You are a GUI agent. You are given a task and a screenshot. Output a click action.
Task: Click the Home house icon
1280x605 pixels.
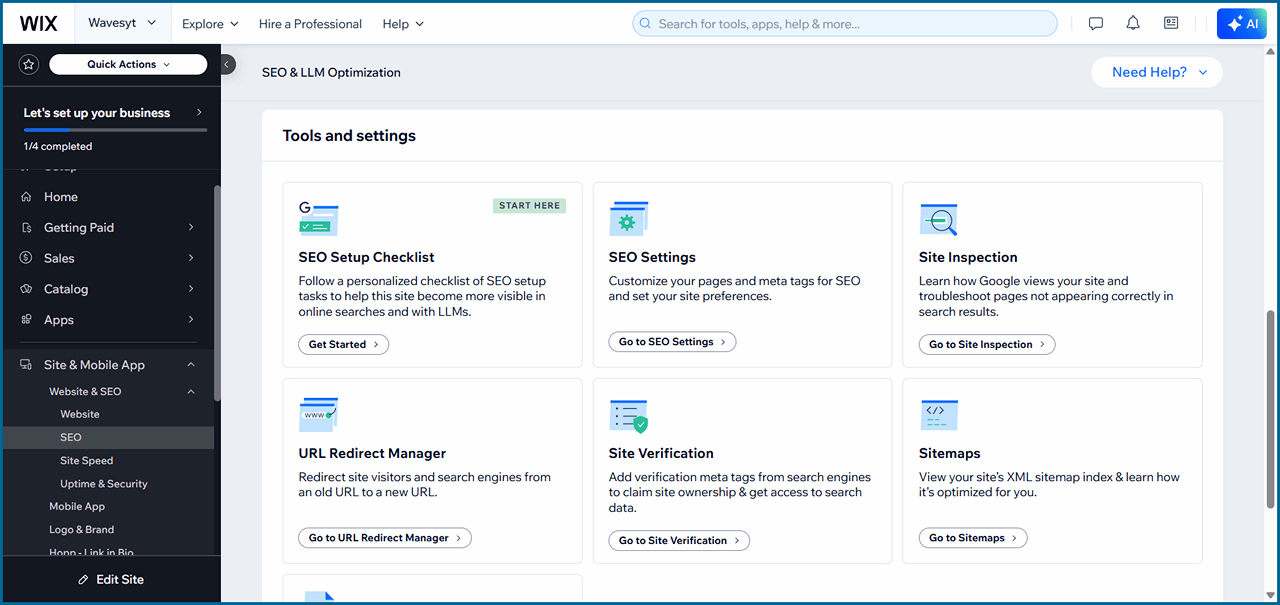pyautogui.click(x=26, y=197)
